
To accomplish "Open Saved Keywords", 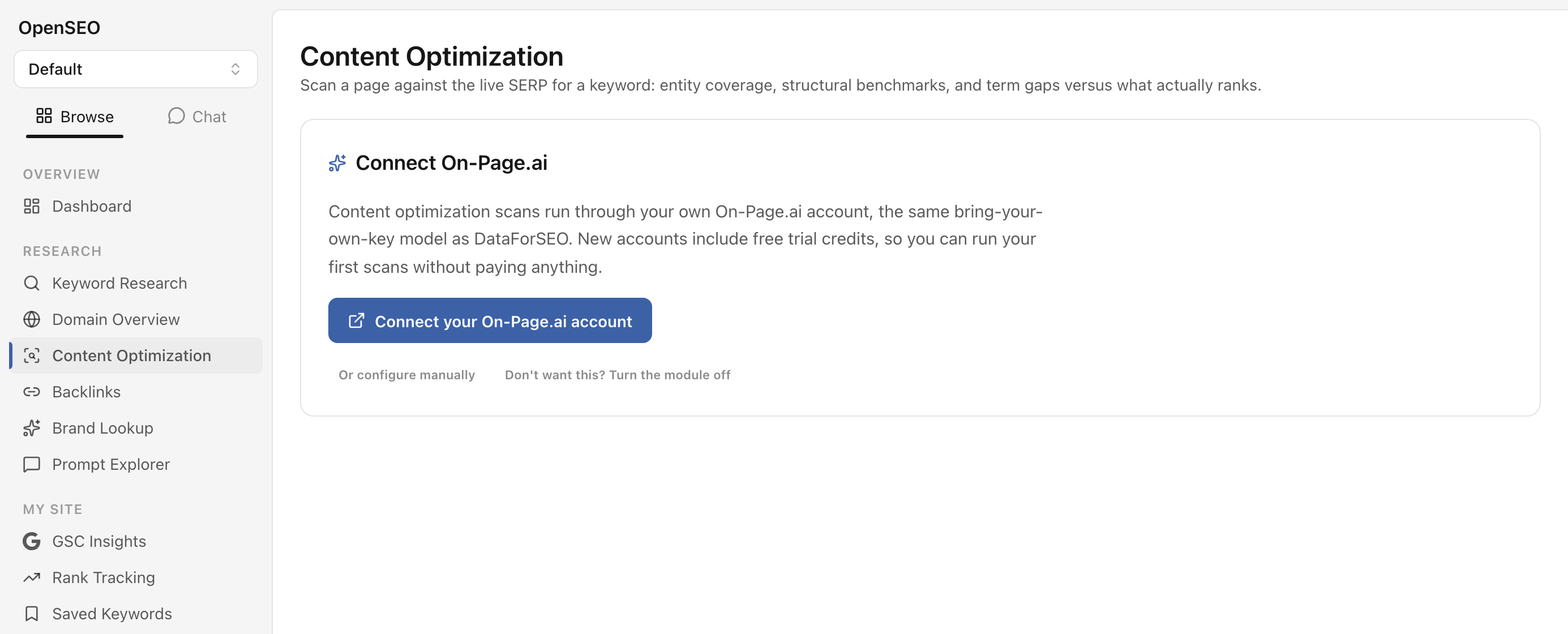I will (x=137, y=613).
